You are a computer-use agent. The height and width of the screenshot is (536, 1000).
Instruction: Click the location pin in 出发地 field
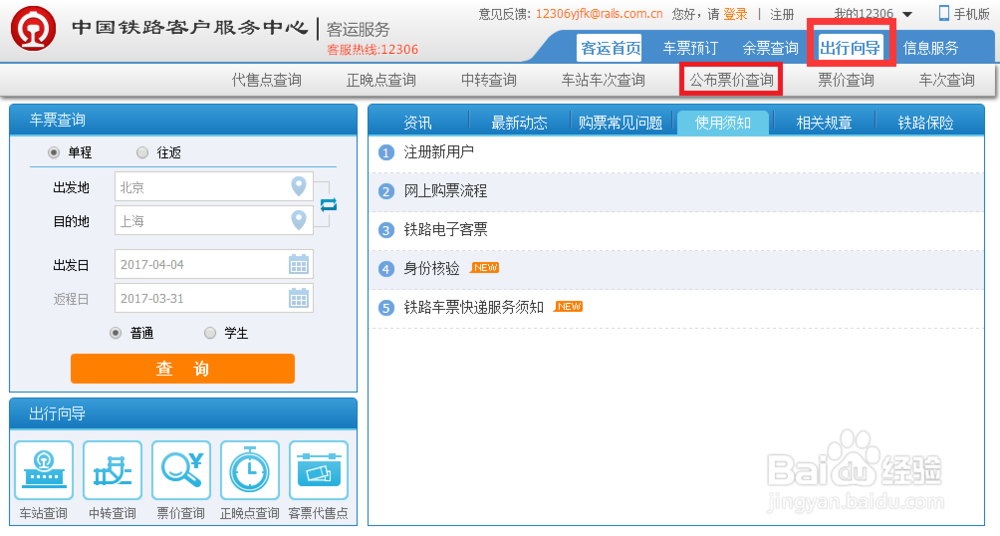coord(298,186)
